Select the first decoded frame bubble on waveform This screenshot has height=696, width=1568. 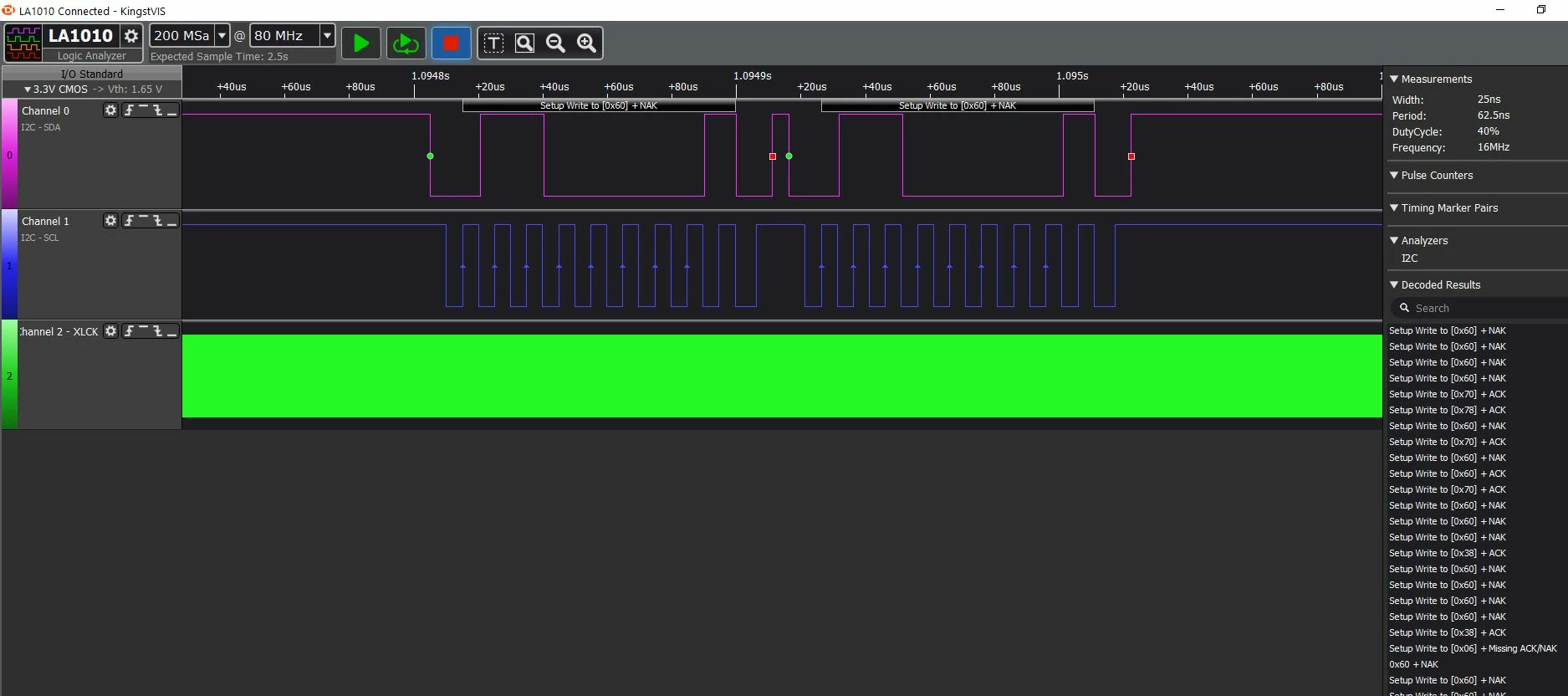coord(599,106)
